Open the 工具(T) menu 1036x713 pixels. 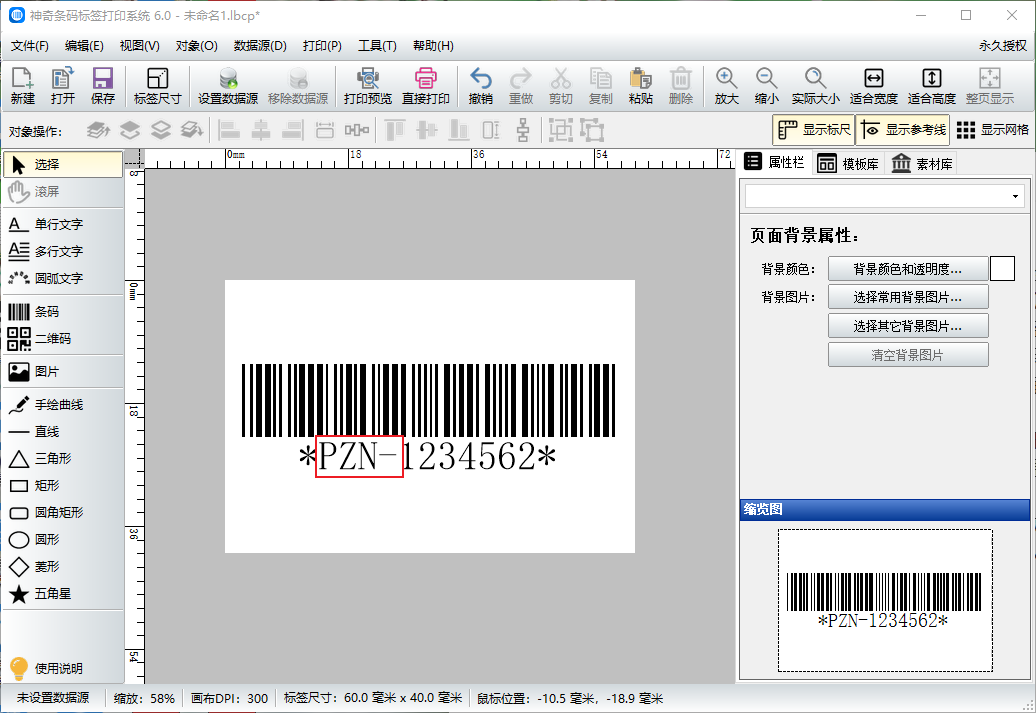(x=377, y=46)
